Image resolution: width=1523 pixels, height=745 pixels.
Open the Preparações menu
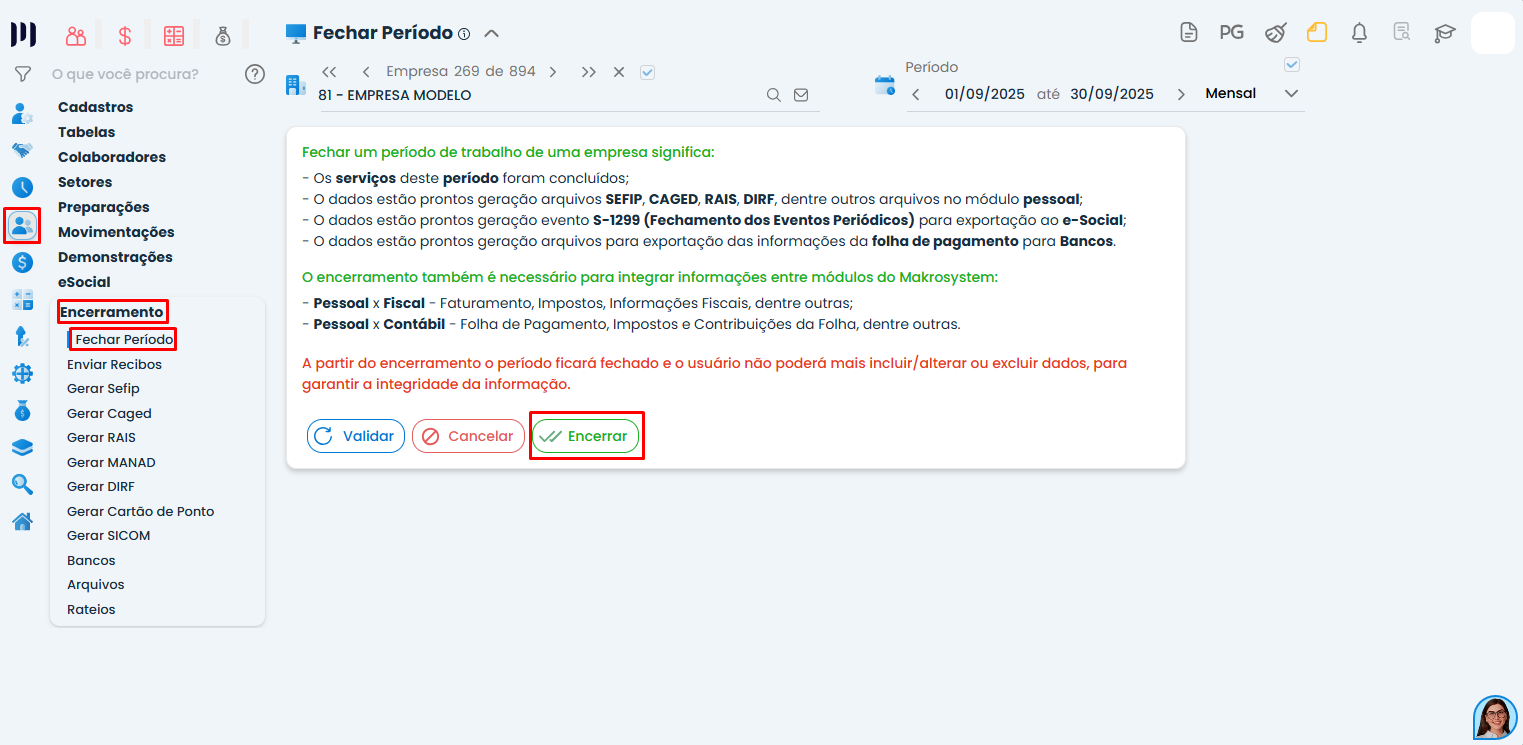[x=104, y=207]
